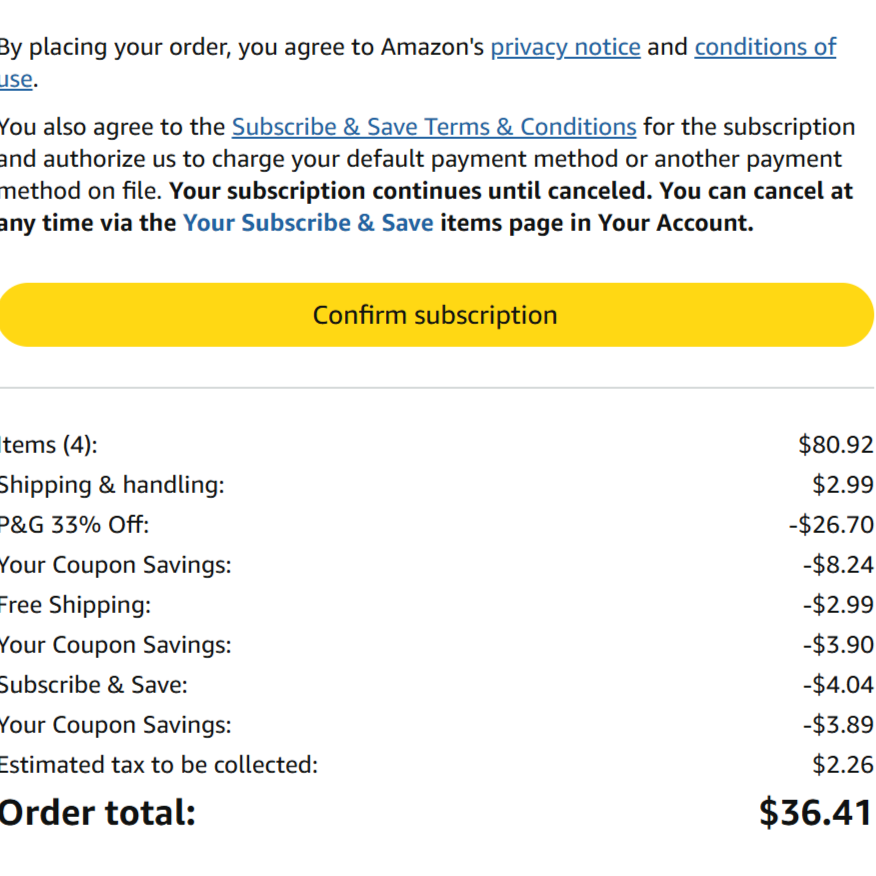The height and width of the screenshot is (876, 876).
Task: Click the $36.41 order total amount
Action: pos(815,812)
